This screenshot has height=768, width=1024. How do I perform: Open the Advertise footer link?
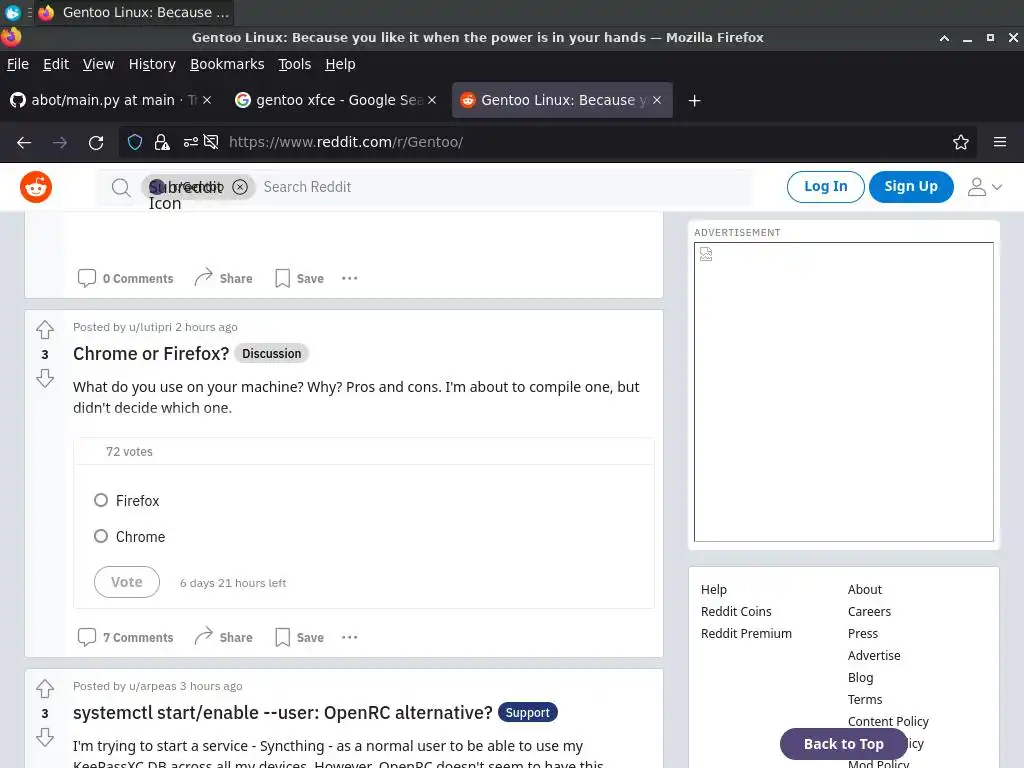[874, 655]
